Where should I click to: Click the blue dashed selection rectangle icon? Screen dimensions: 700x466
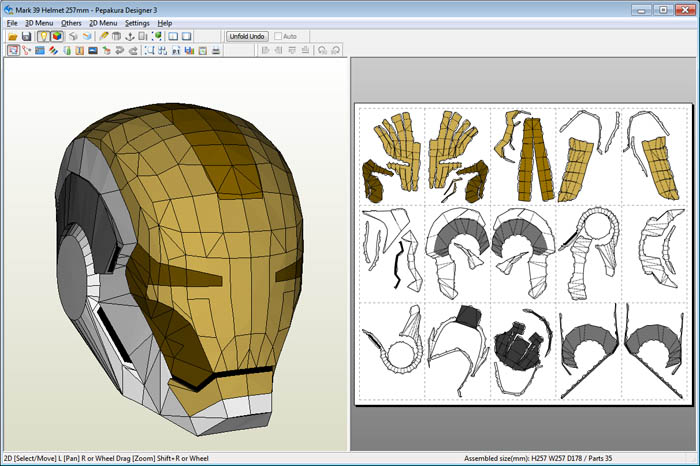(x=150, y=50)
